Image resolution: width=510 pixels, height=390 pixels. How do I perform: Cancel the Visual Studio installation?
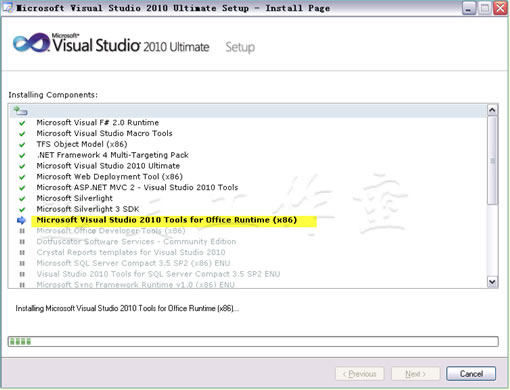(471, 374)
